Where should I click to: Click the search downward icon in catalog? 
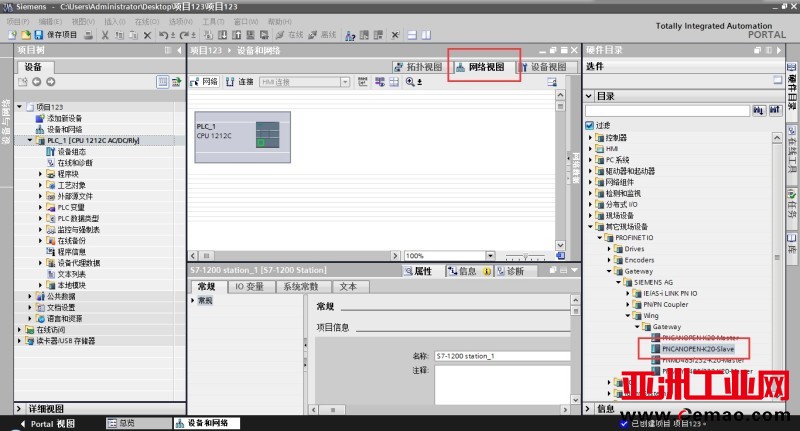(758, 111)
